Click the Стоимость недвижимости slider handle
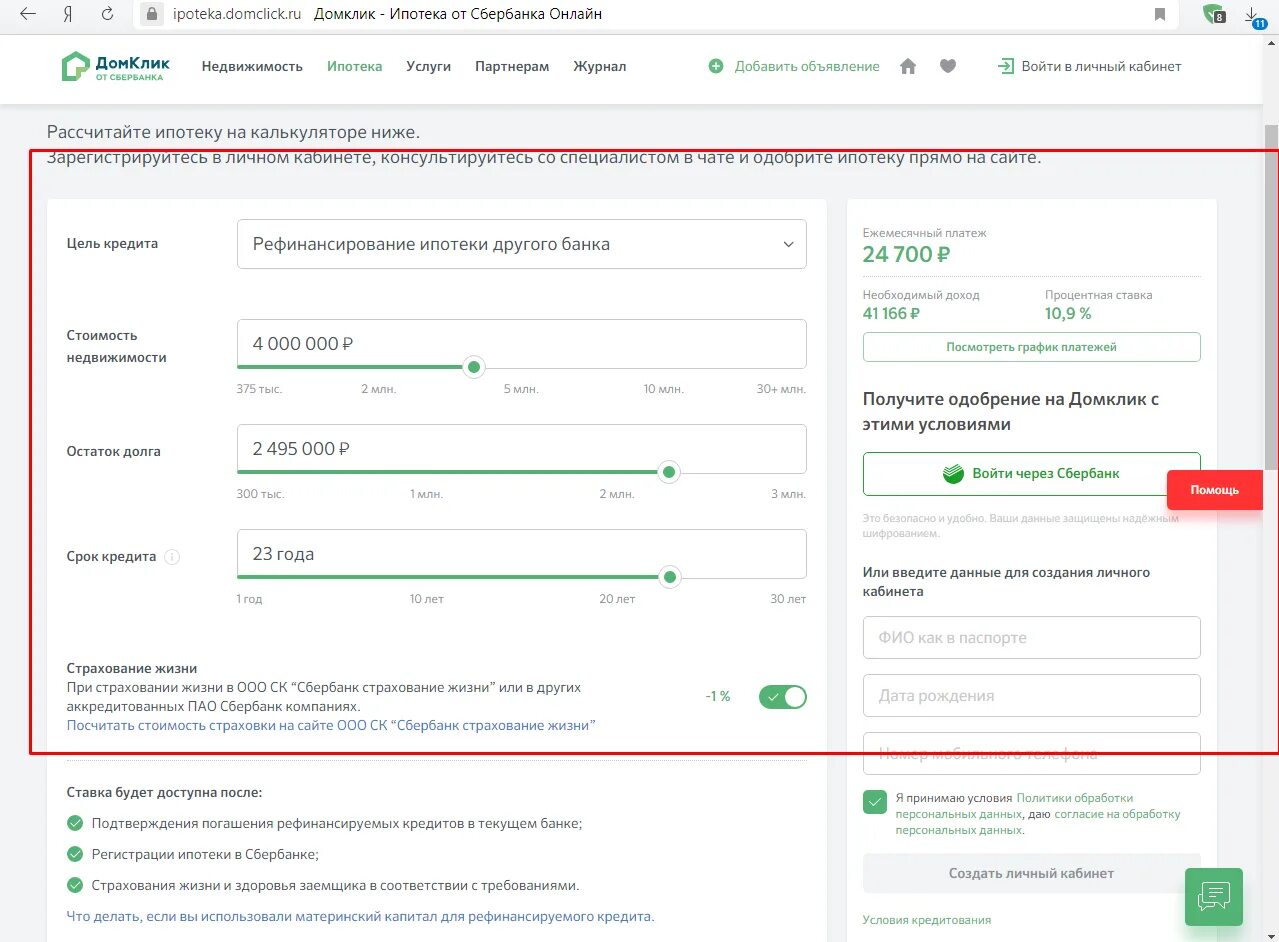 475,367
